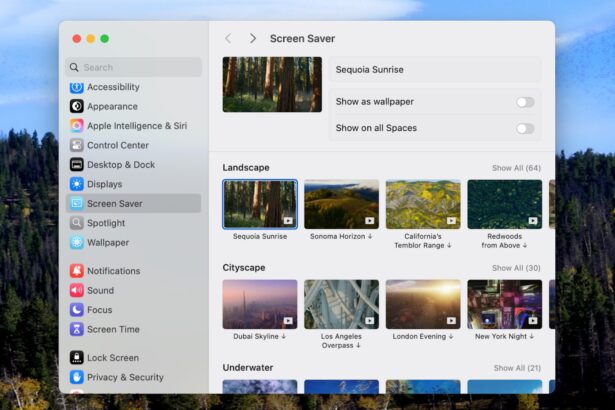Viewport: 615px width, 410px height.
Task: Click the Desktop & Dock label
Action: tap(121, 165)
